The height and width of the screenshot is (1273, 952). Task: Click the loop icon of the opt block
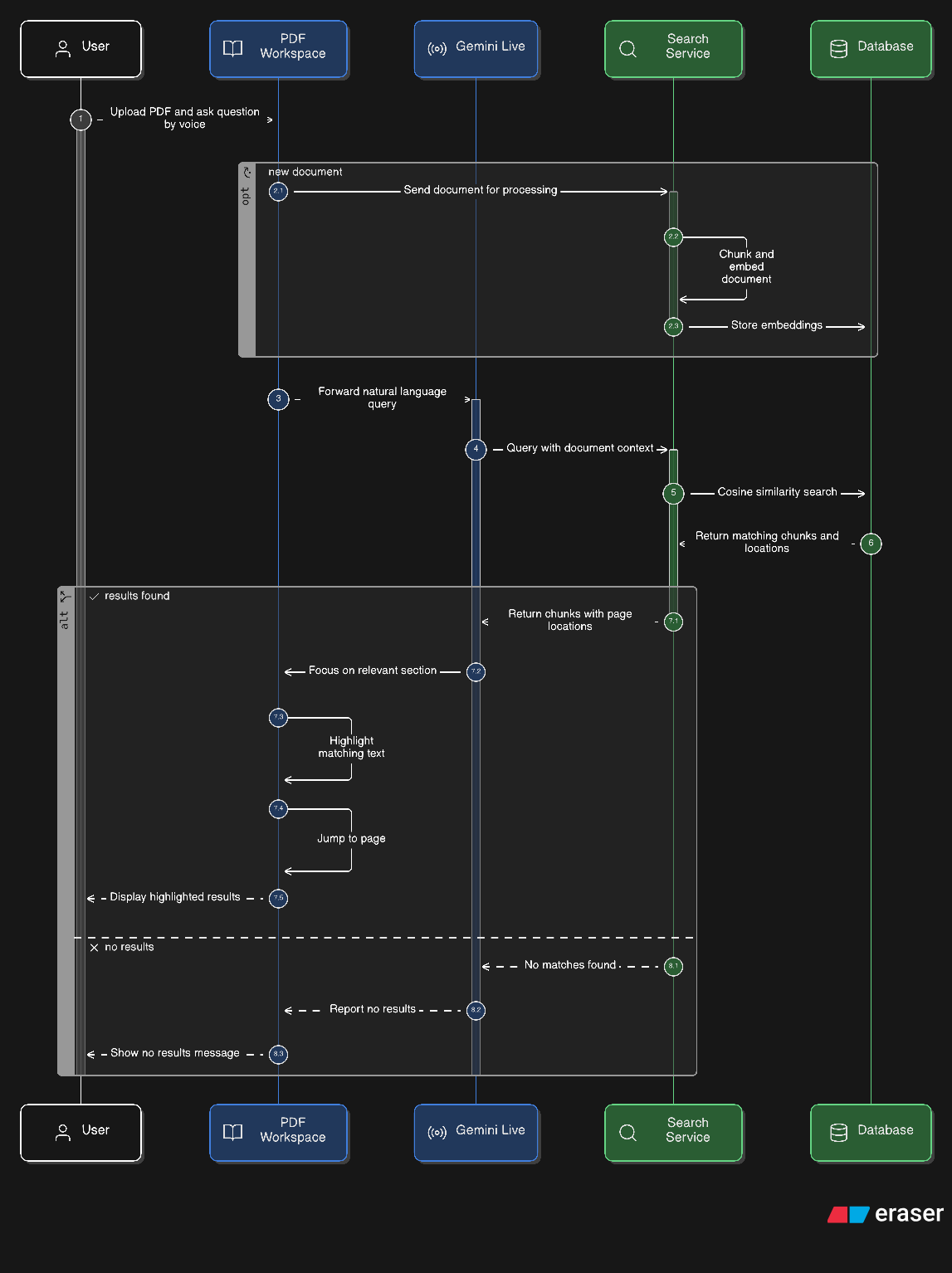(x=247, y=173)
